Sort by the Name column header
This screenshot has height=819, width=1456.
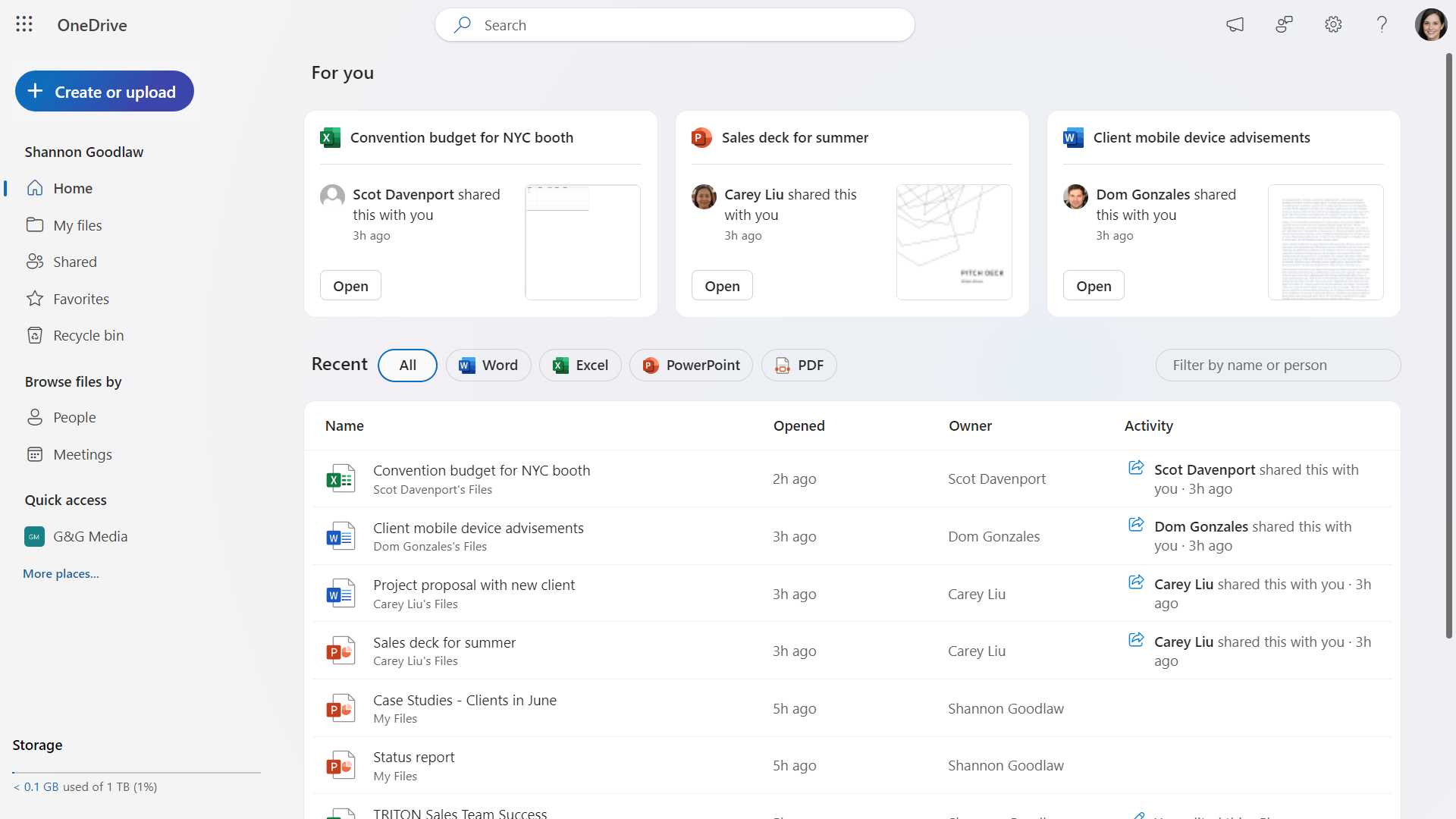click(x=344, y=425)
